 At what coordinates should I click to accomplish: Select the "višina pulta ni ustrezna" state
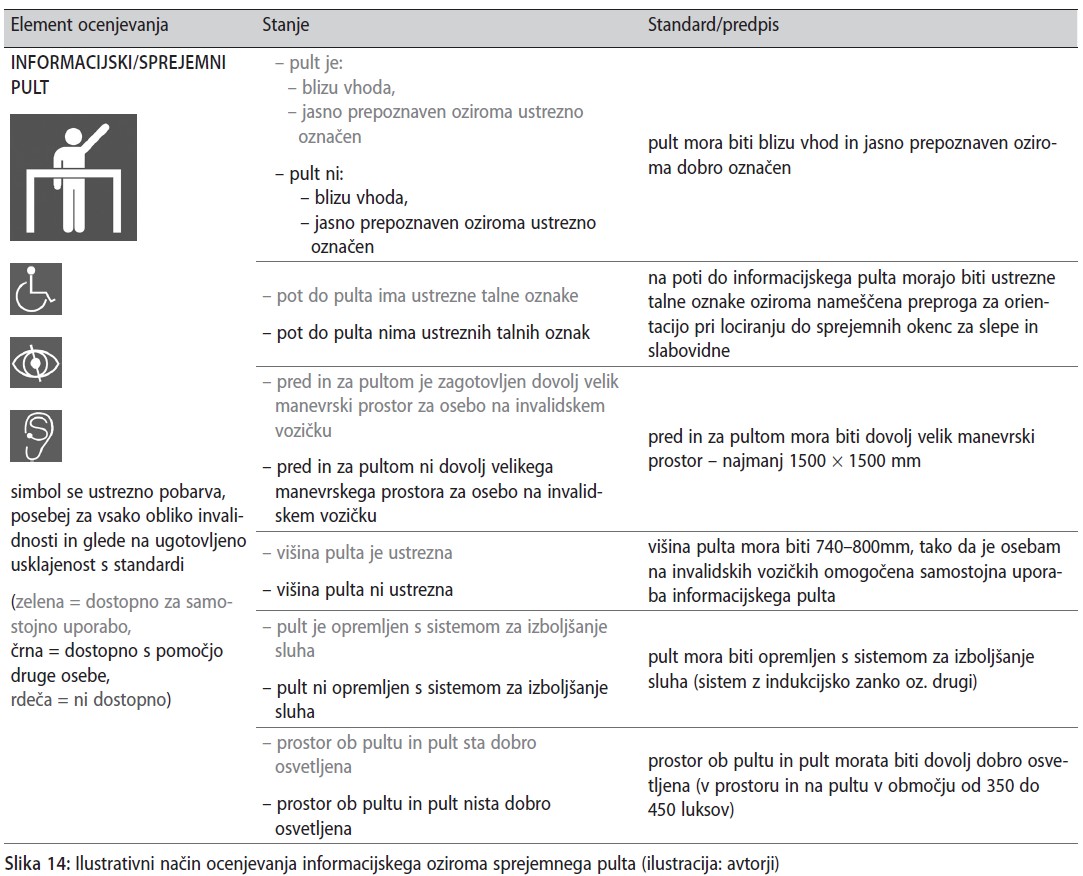[357, 590]
